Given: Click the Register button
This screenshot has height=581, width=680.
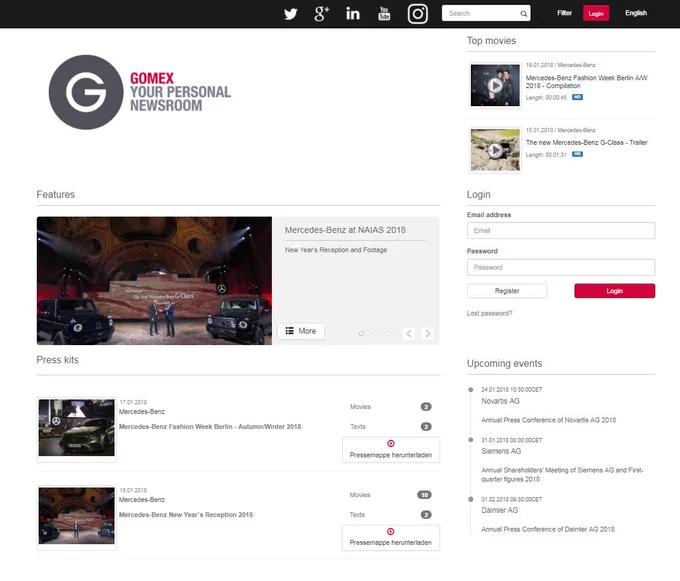Looking at the screenshot, I should (x=507, y=290).
